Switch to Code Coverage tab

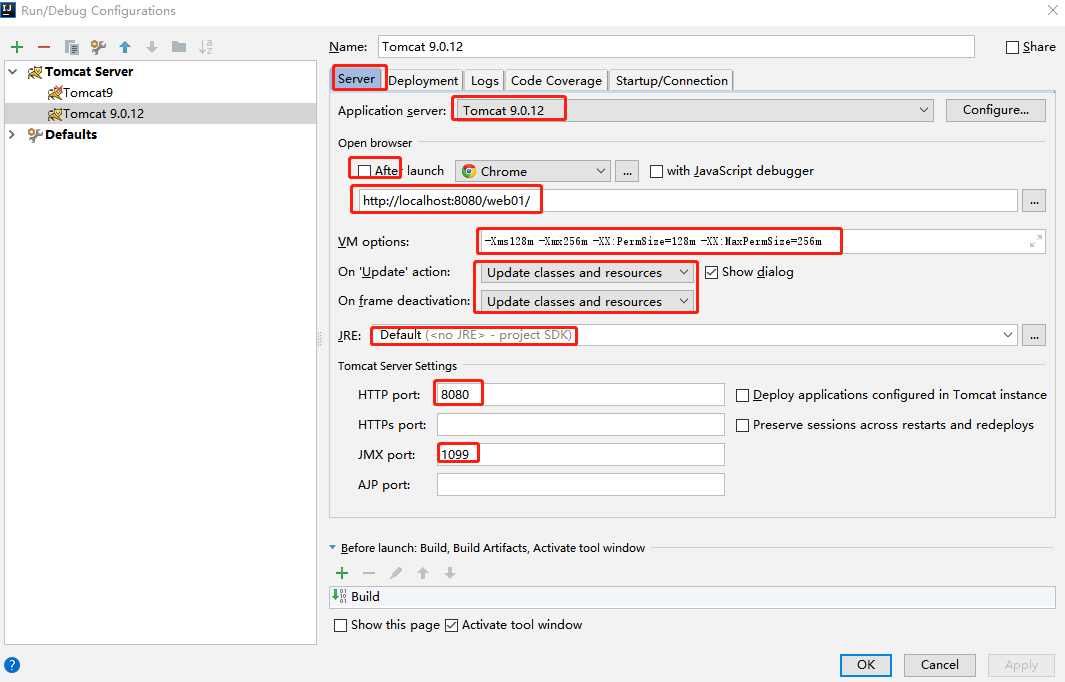[556, 80]
